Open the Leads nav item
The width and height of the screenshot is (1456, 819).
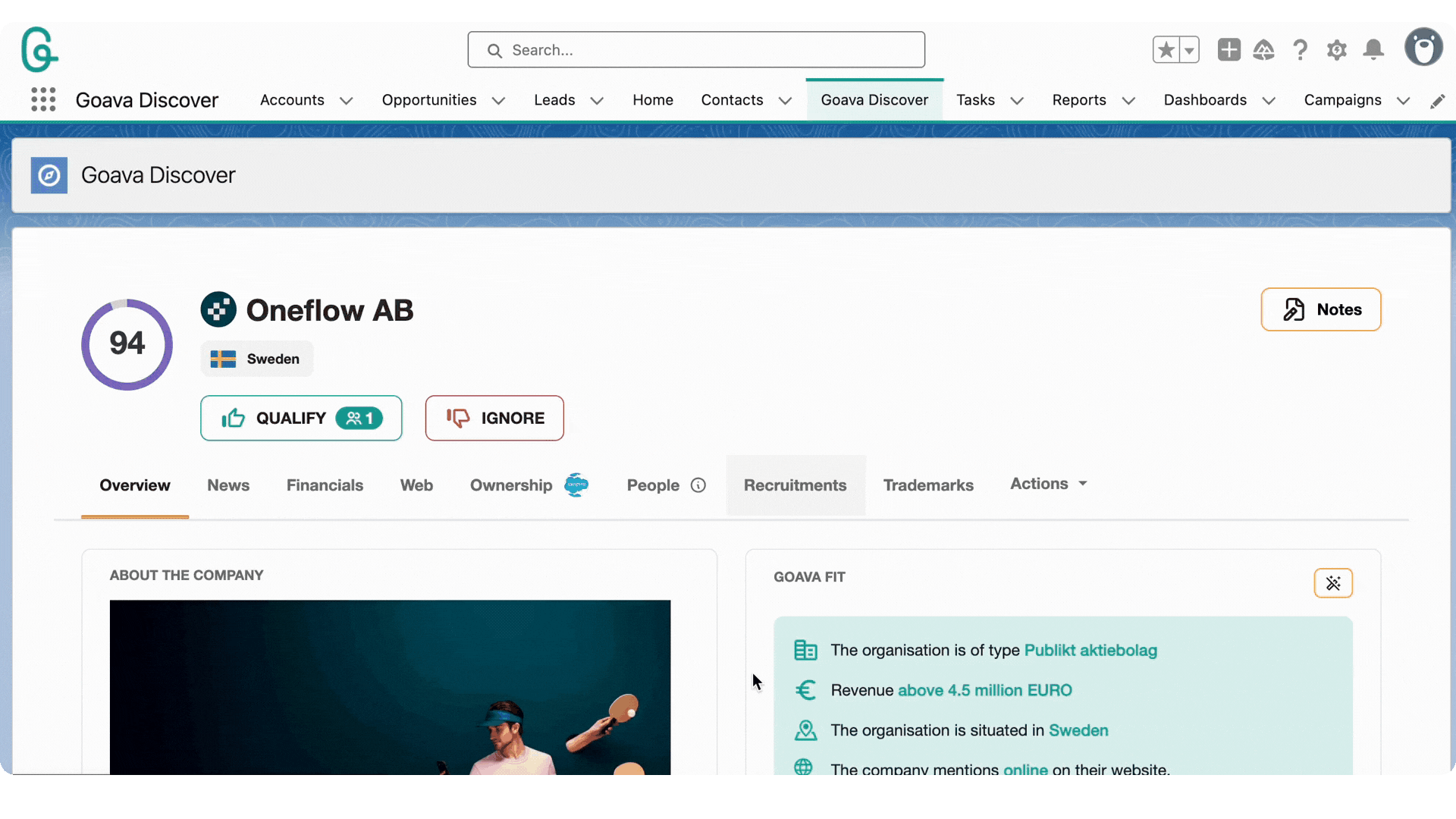(554, 100)
